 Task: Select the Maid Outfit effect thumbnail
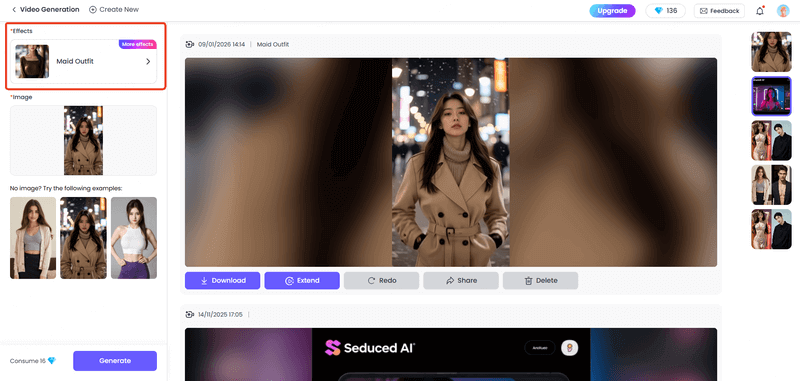pyautogui.click(x=32, y=61)
